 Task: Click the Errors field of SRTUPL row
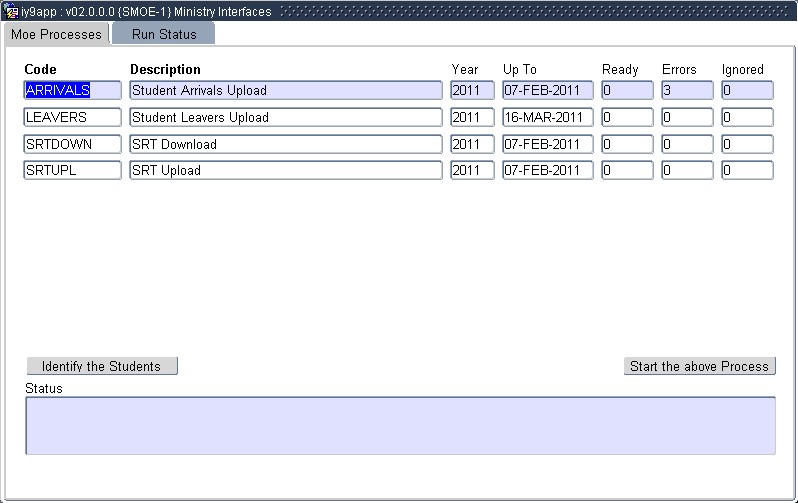tap(687, 170)
